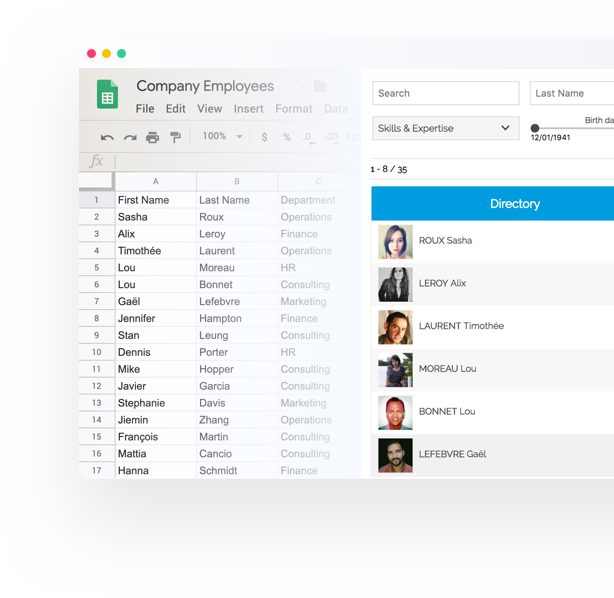614x598 pixels.
Task: Click the 'Last Name' header cell in sheet
Action: (237, 200)
